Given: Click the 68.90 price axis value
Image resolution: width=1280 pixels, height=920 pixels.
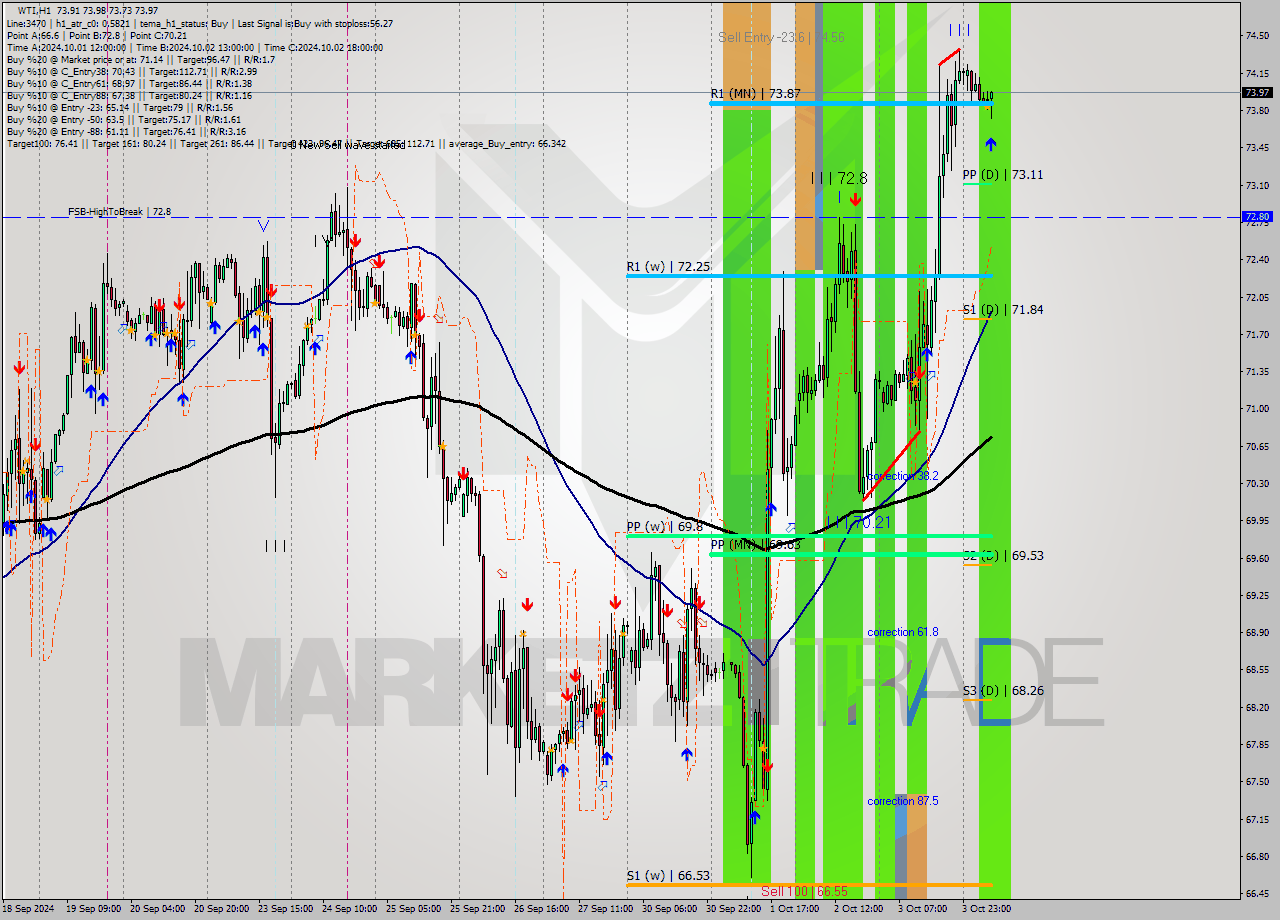Looking at the screenshot, I should click(x=1257, y=633).
